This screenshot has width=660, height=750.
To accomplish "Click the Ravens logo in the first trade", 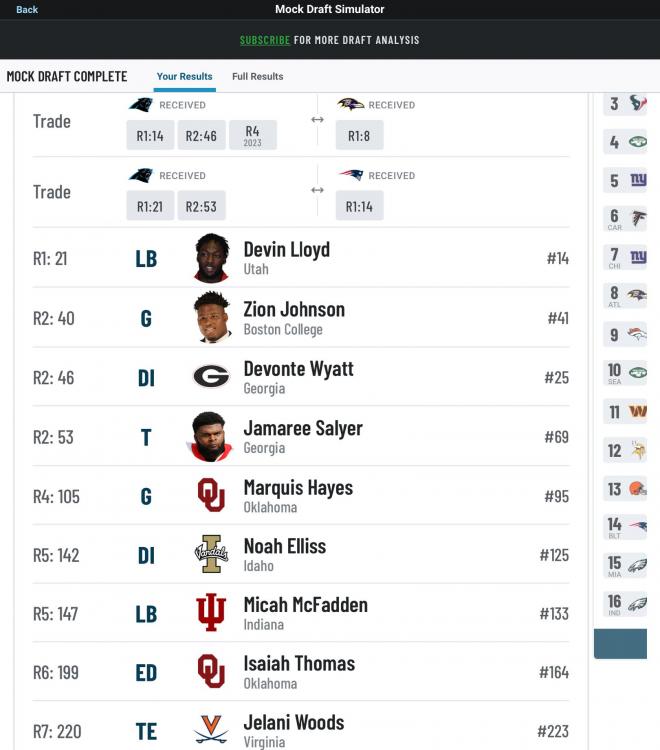I will pos(350,104).
